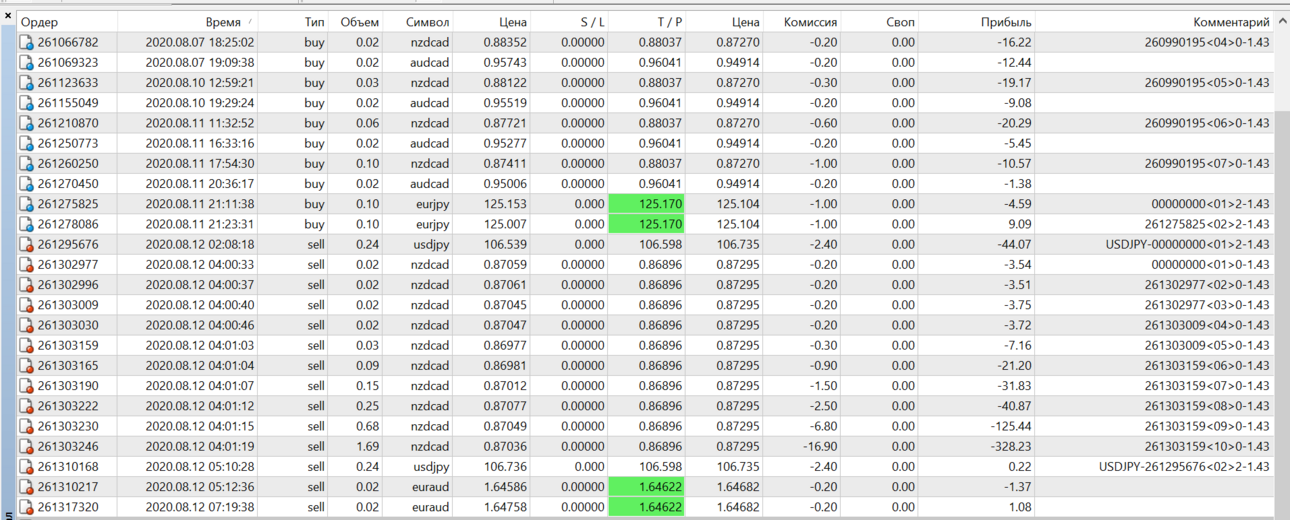
Task: Sort by the Своп column header
Action: [880, 21]
